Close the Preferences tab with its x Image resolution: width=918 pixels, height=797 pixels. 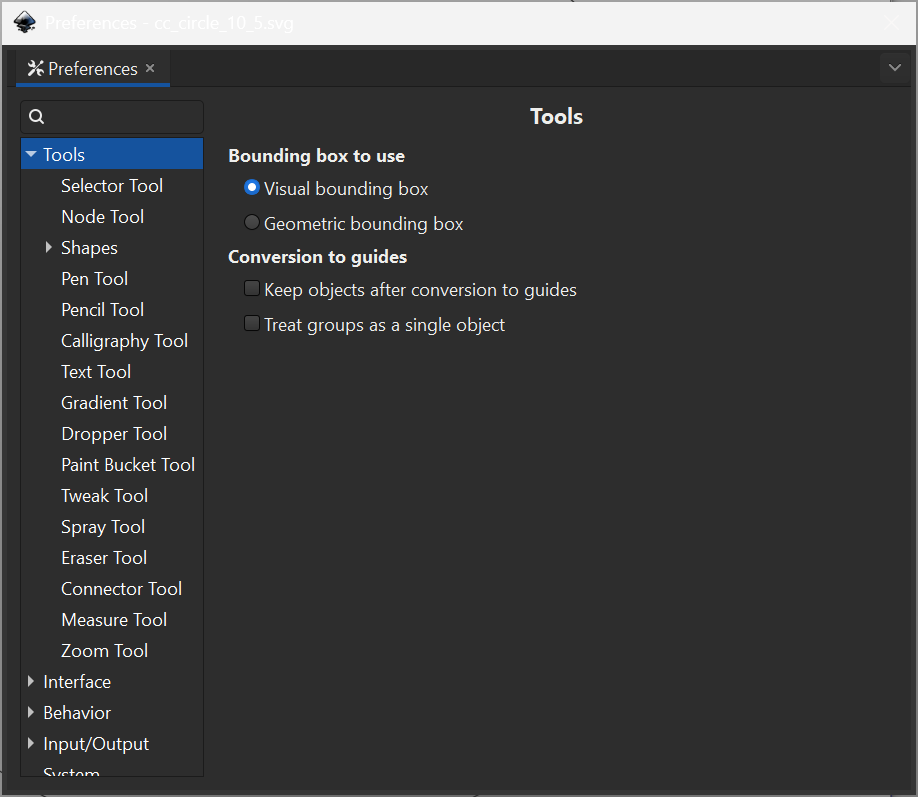click(x=150, y=69)
